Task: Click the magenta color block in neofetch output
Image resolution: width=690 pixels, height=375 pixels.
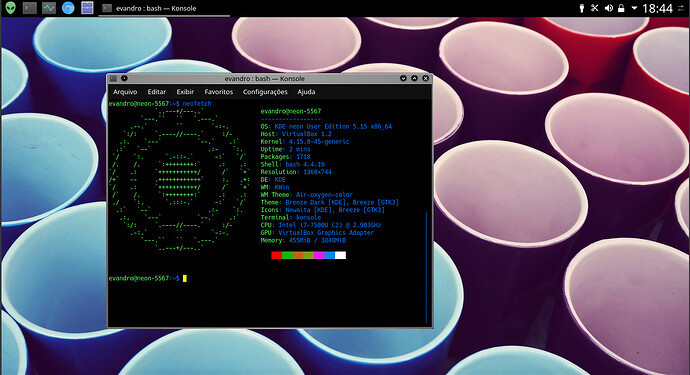Action: pos(319,255)
